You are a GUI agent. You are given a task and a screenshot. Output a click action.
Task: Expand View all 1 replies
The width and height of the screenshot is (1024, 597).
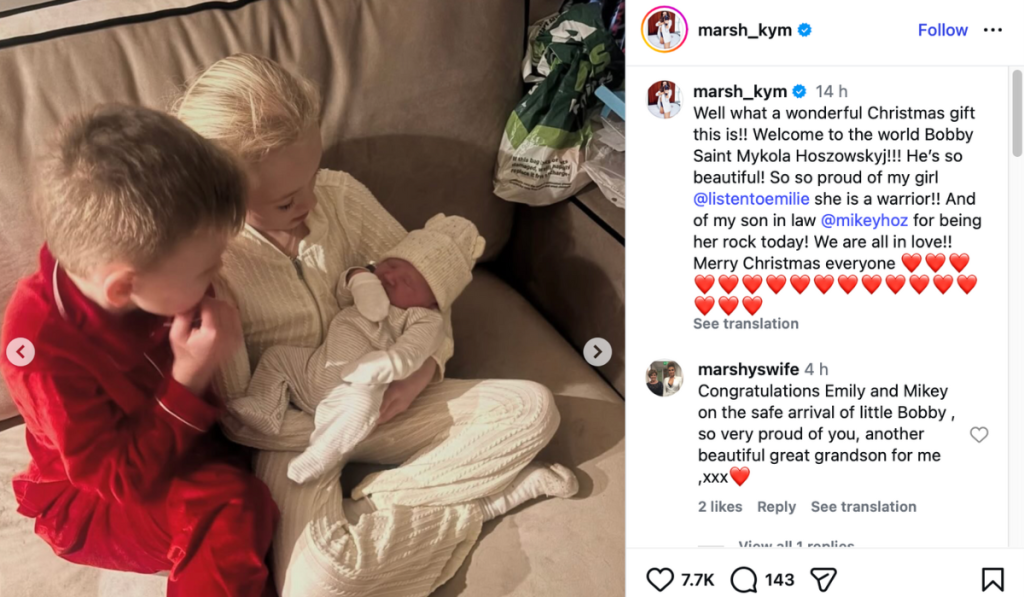[x=796, y=544]
